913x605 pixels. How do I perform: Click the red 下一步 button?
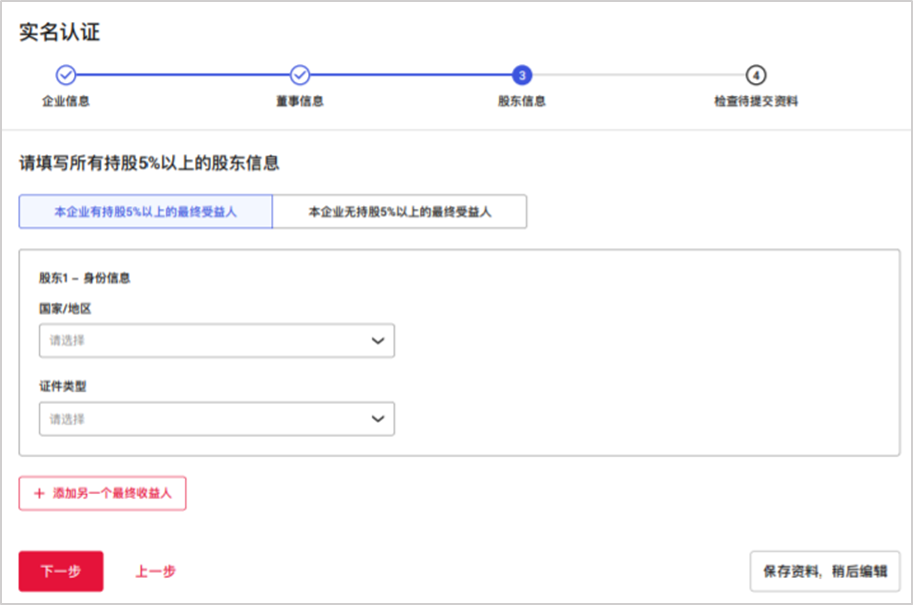click(x=61, y=571)
